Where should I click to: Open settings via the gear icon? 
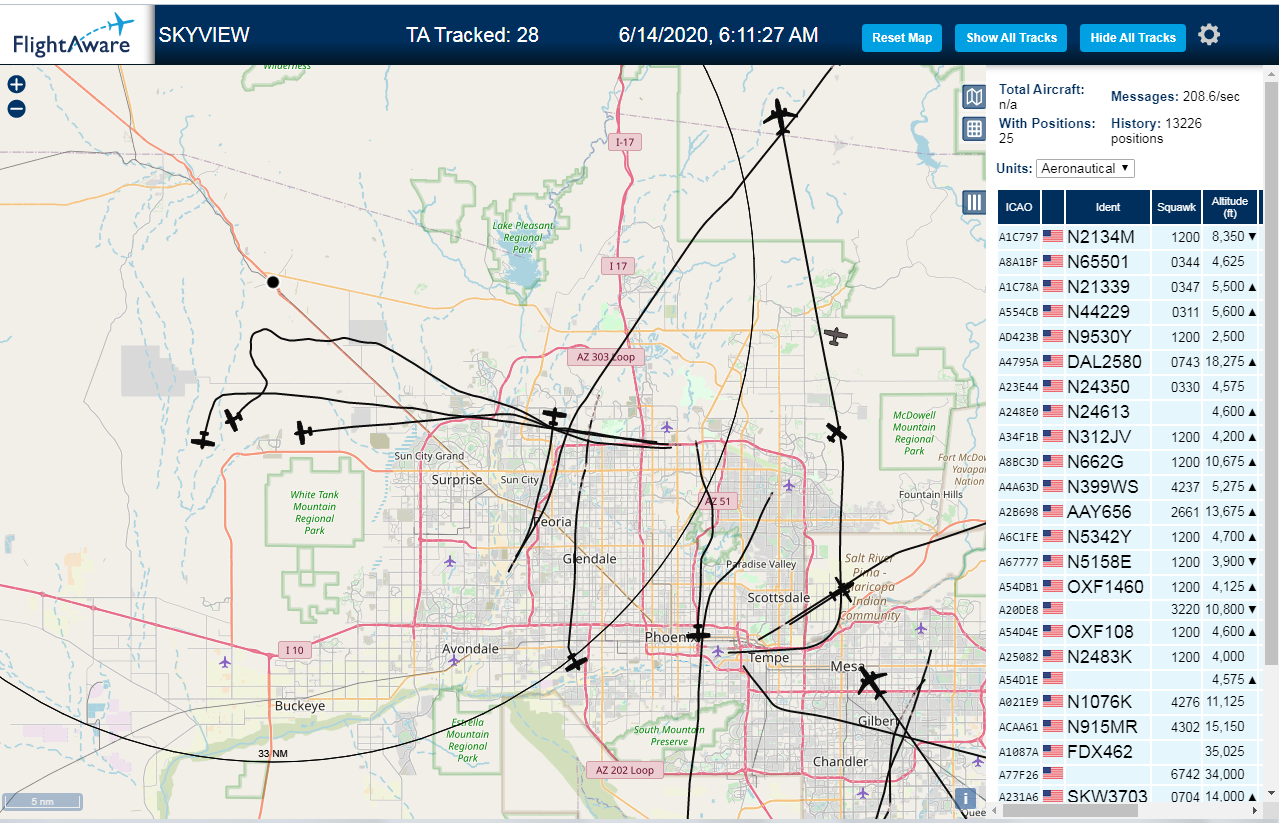coord(1209,35)
